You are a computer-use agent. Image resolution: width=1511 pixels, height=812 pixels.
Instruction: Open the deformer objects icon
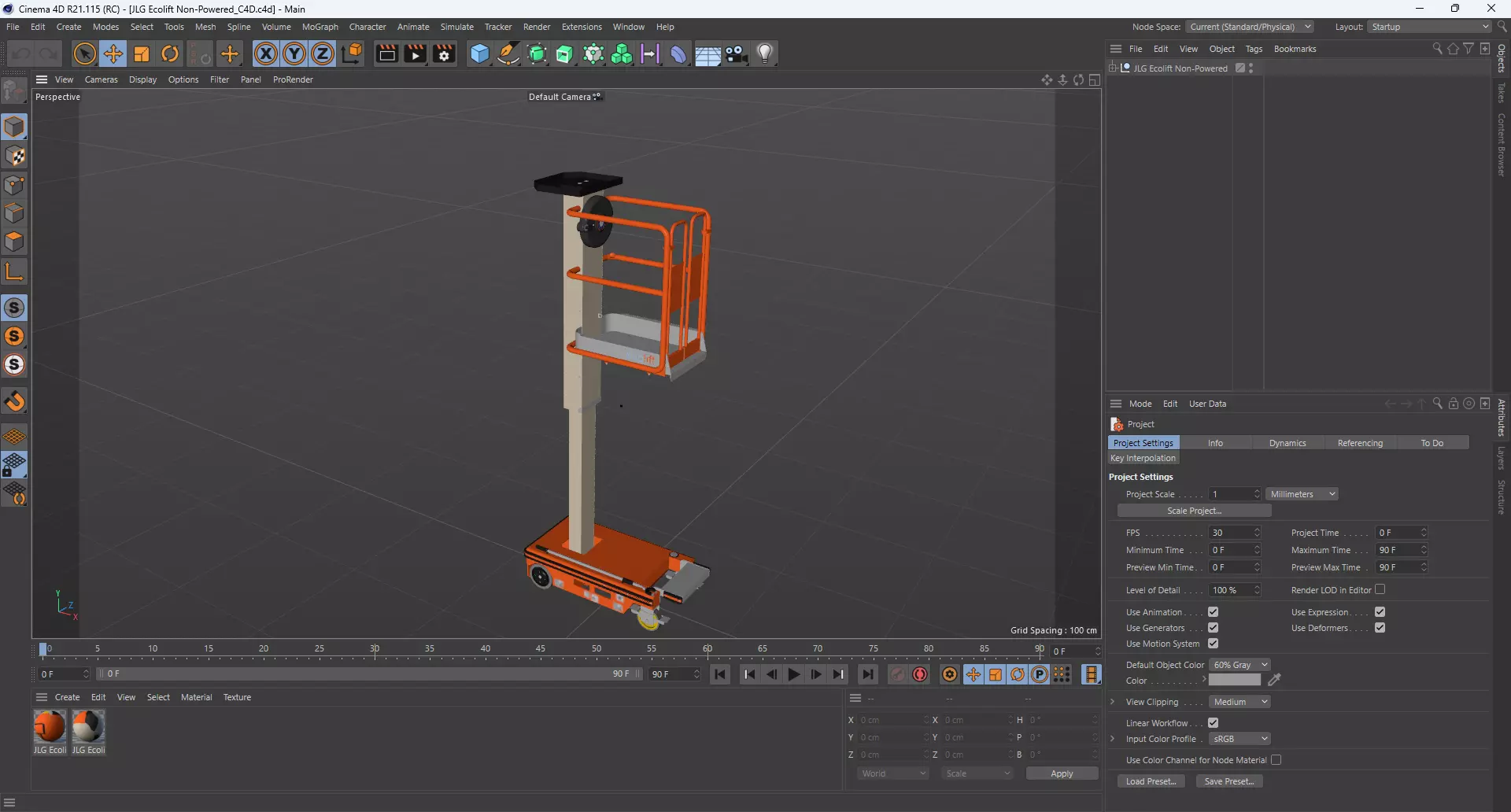[x=678, y=54]
